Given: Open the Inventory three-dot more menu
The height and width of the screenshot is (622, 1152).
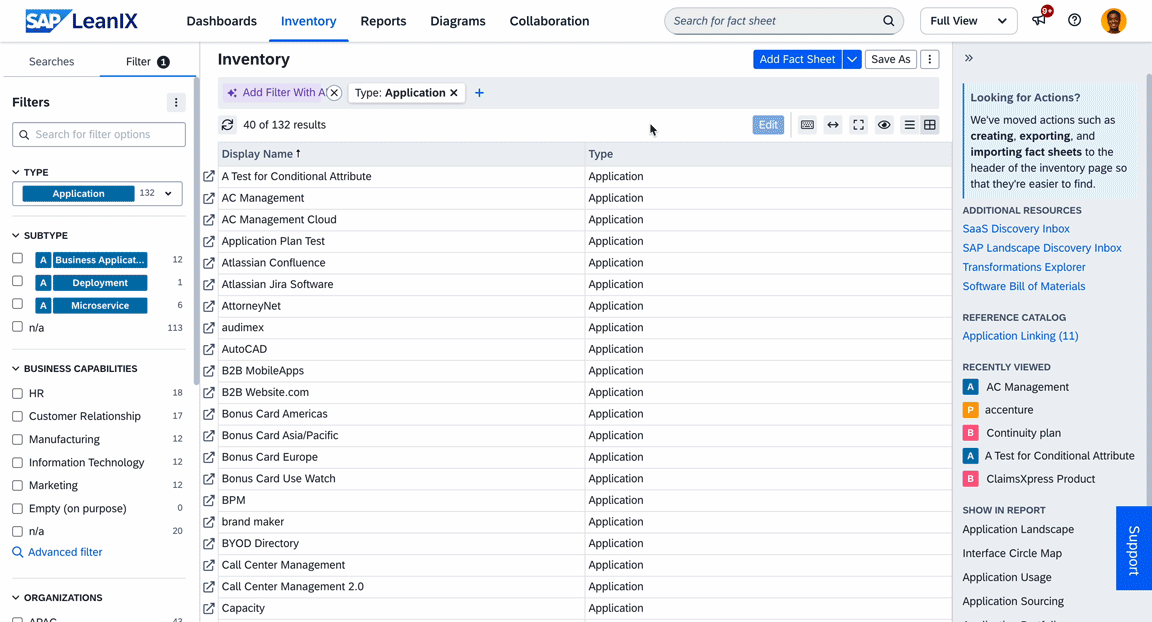Looking at the screenshot, I should click(x=929, y=59).
